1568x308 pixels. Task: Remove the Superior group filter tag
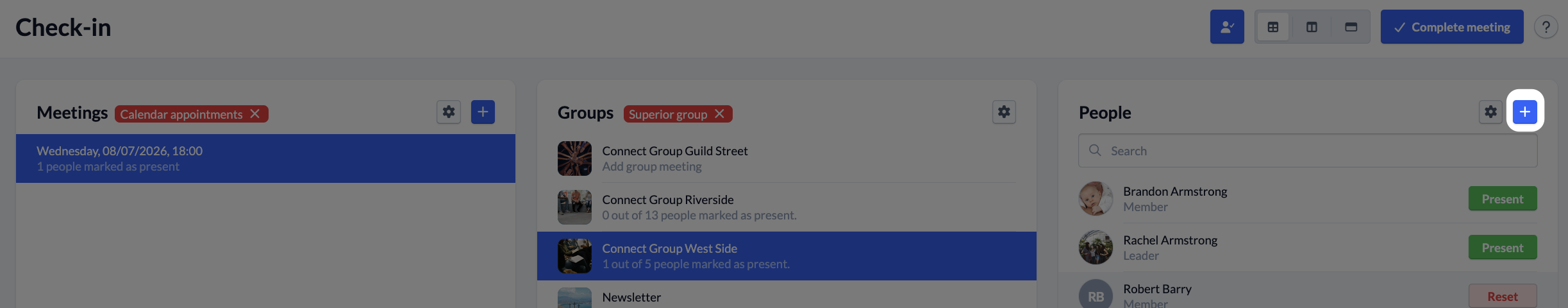[x=719, y=114]
